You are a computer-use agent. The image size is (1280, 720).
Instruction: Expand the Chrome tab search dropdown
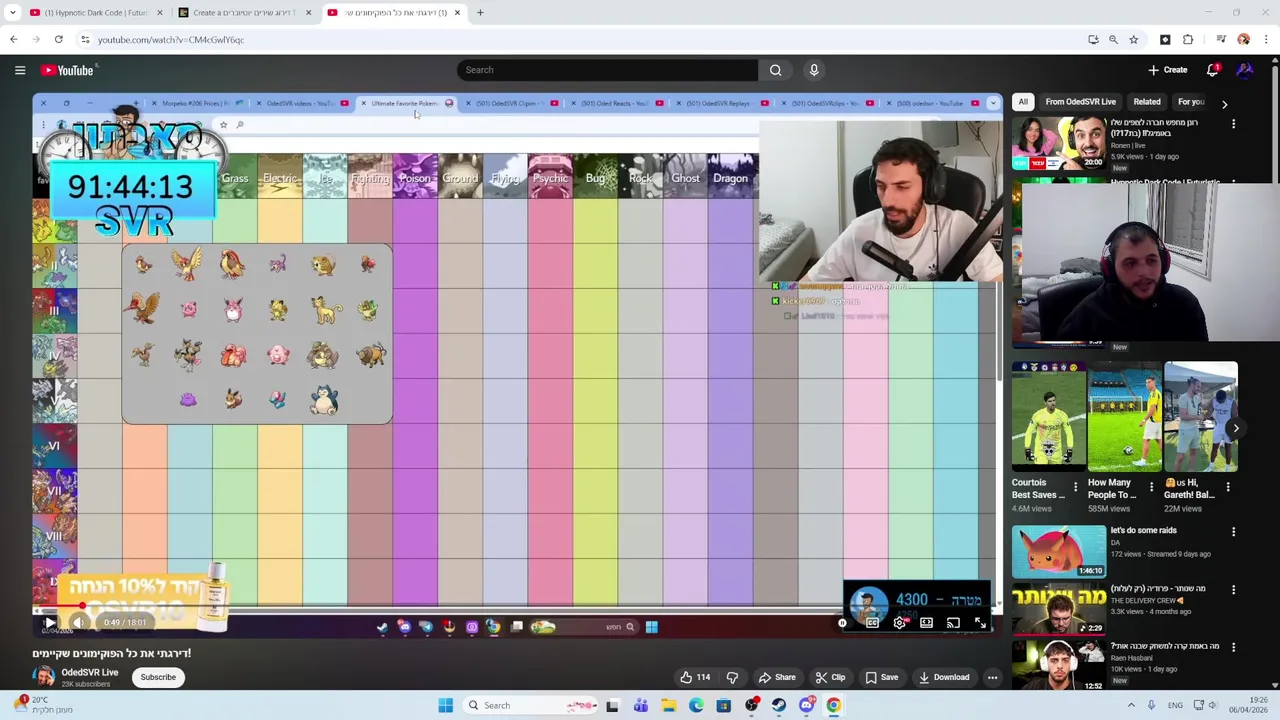[13, 13]
